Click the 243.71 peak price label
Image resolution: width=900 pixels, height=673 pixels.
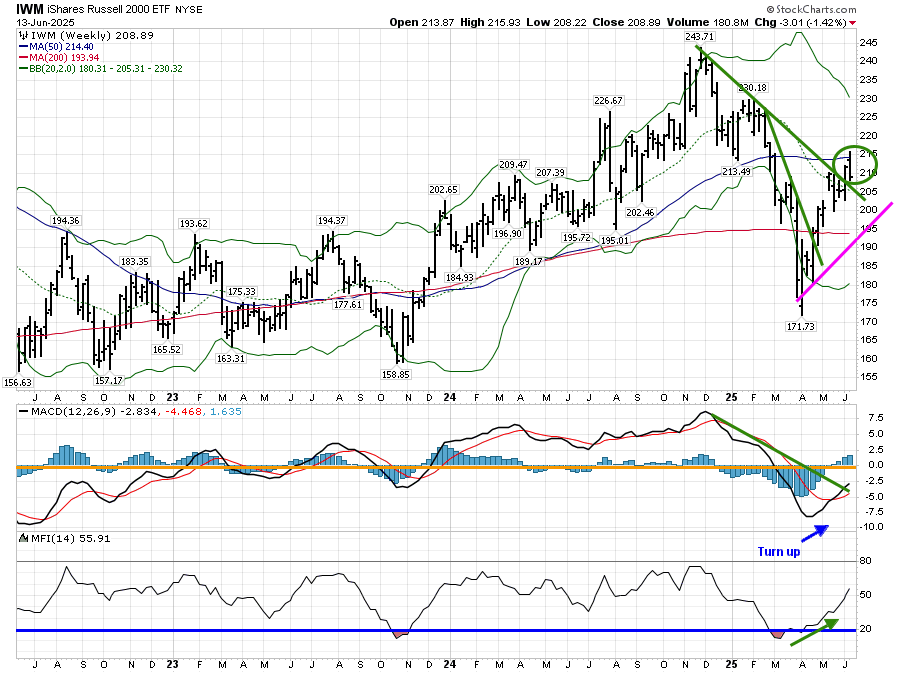coord(699,37)
